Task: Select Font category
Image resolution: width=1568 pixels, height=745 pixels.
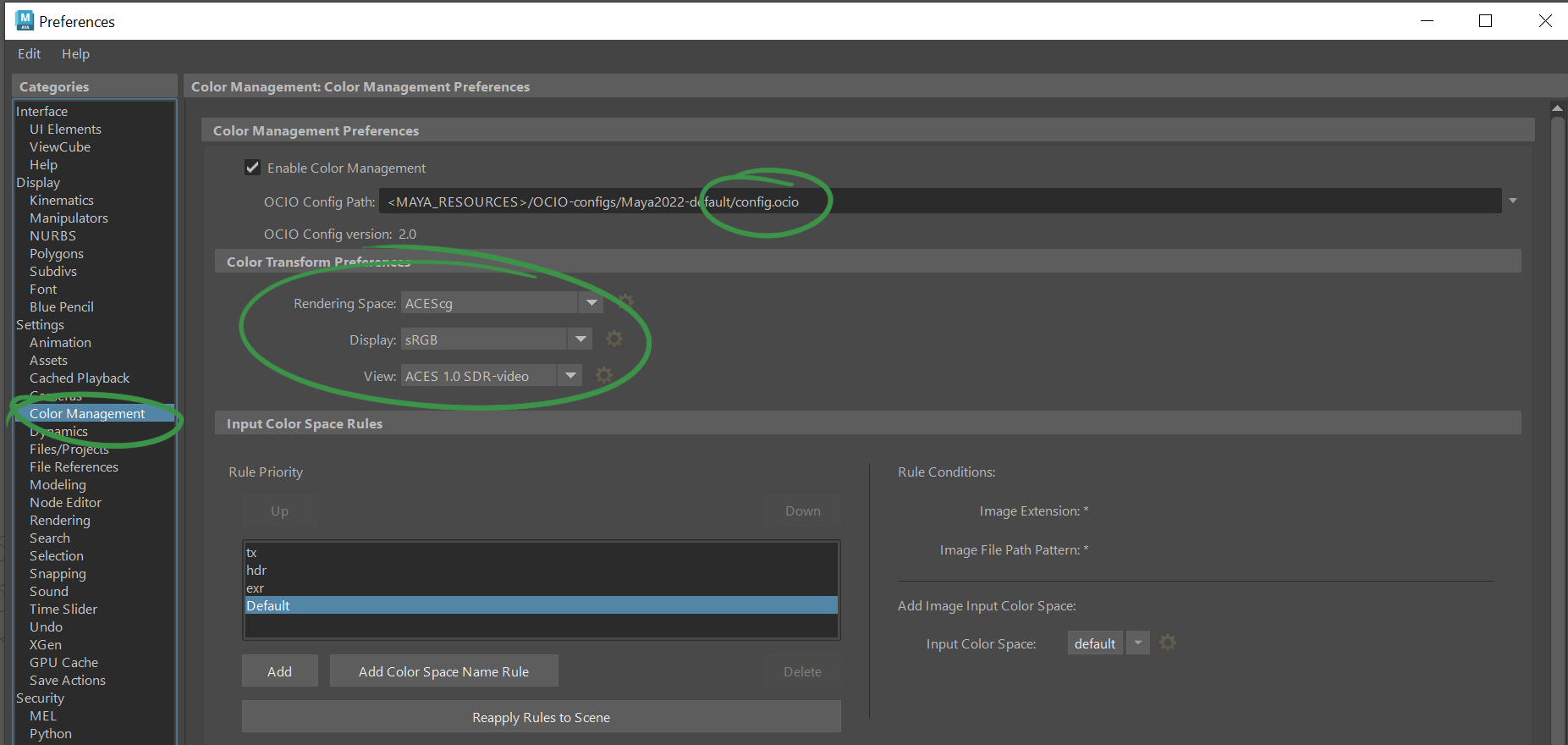Action: tap(43, 289)
